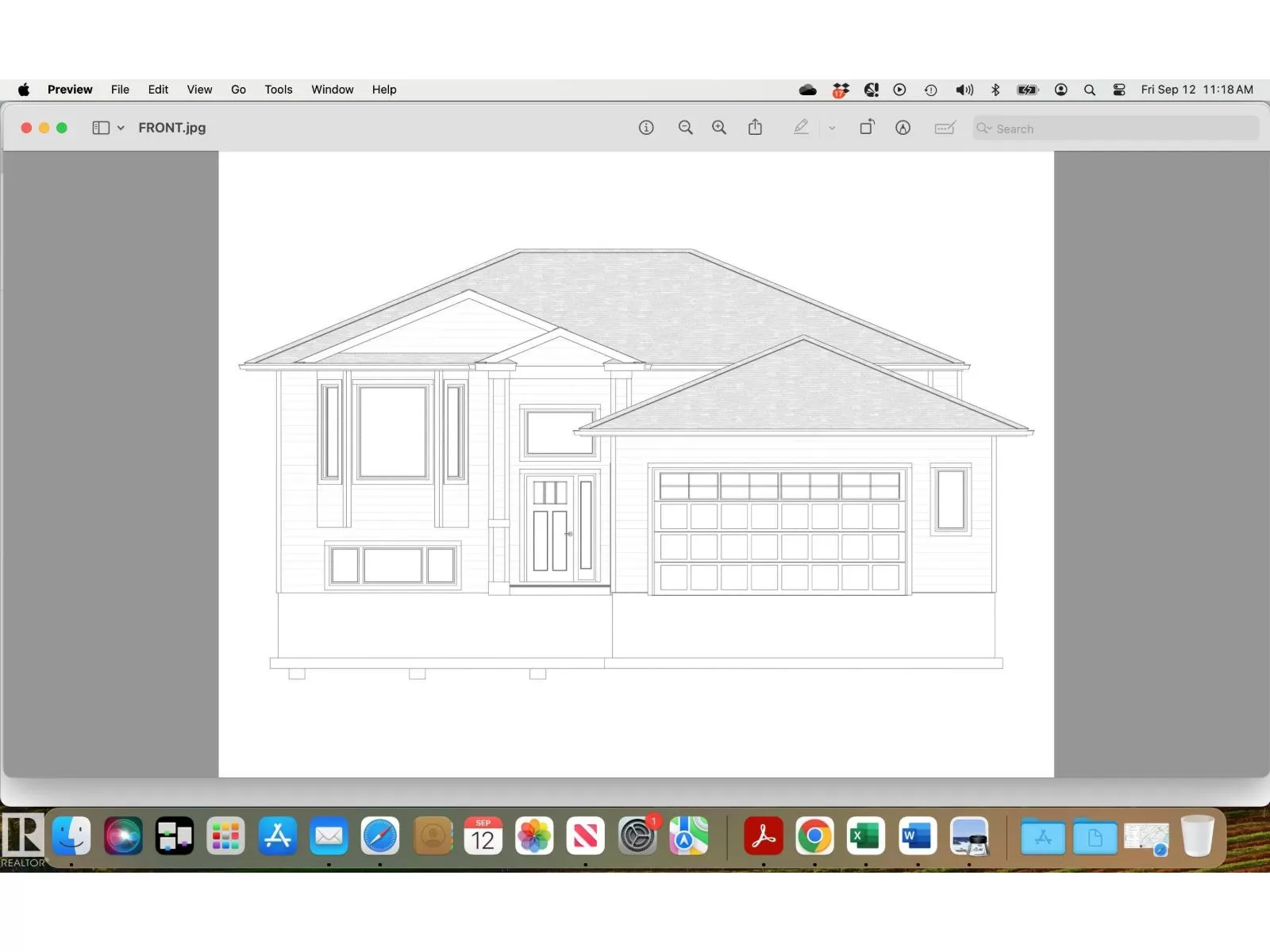Viewport: 1270px width, 952px height.
Task: Show the Markup toolbar
Action: point(902,128)
